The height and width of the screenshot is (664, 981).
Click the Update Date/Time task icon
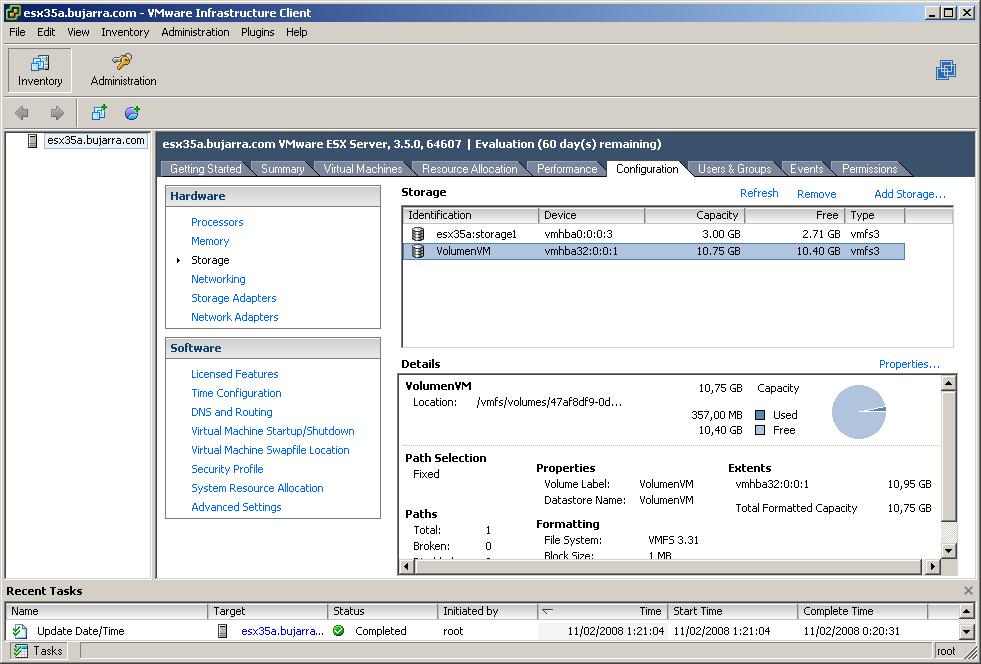[x=19, y=631]
